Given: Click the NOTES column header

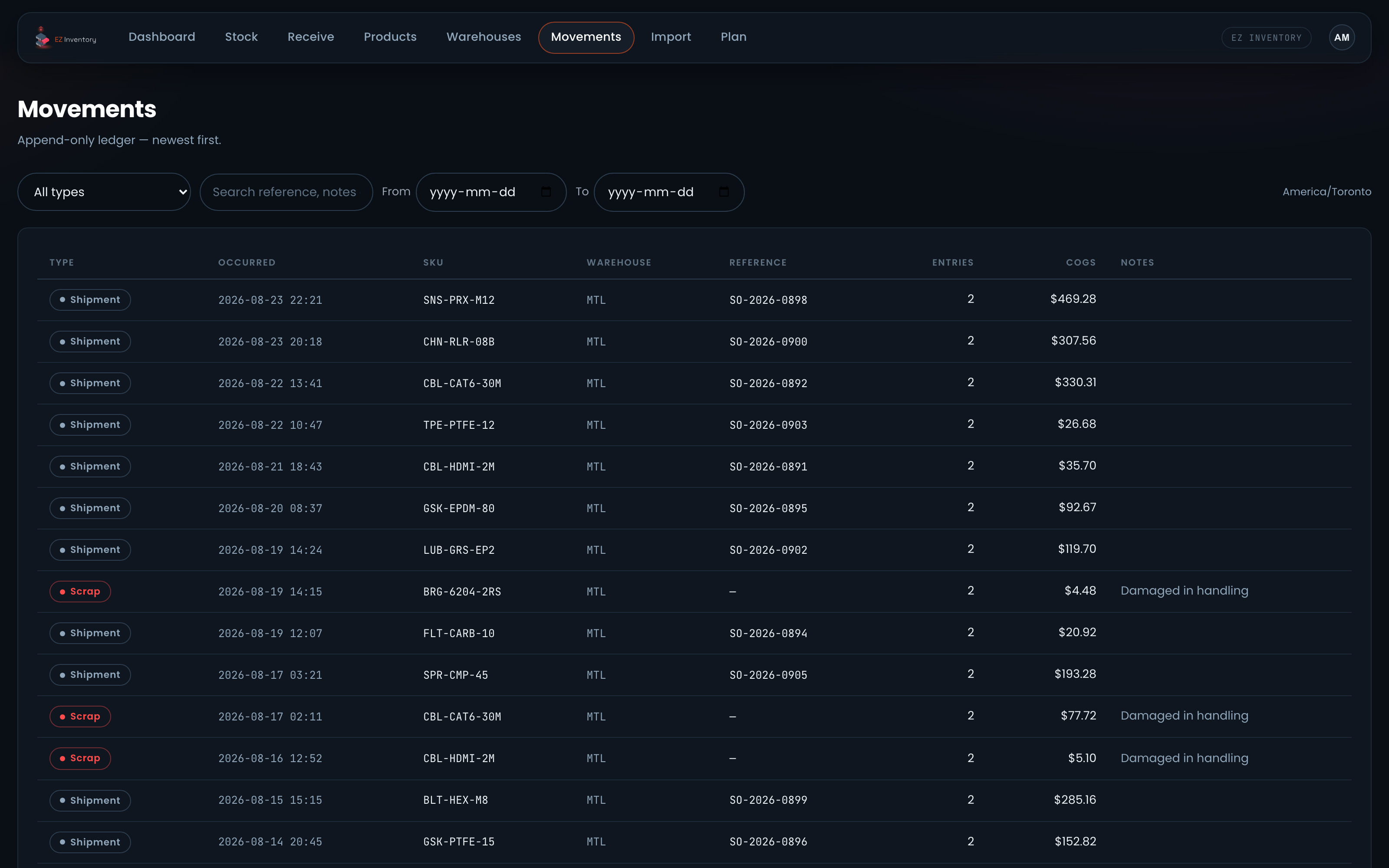Looking at the screenshot, I should coord(1137,262).
